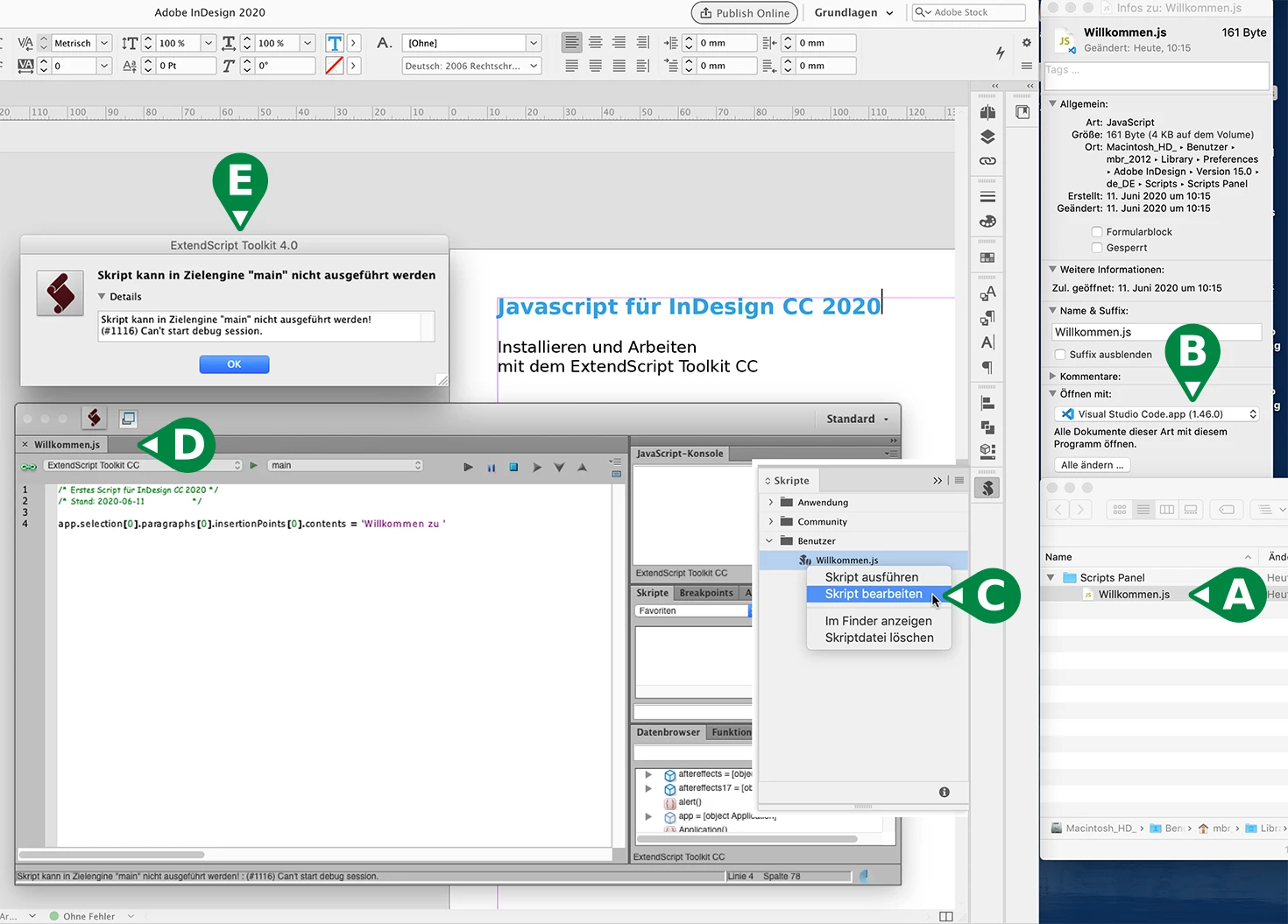Toggle the Formularblock checkbox
The width and height of the screenshot is (1288, 924).
(1097, 232)
